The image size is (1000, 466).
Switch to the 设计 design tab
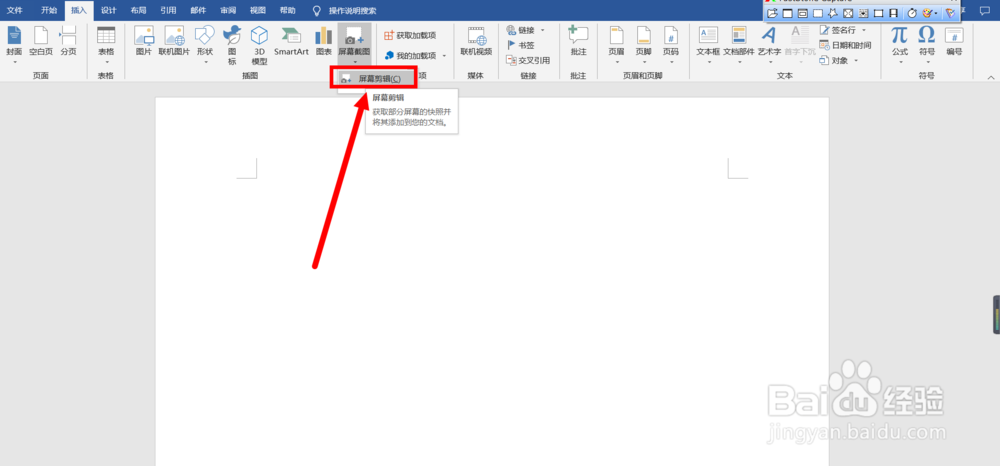coord(108,11)
